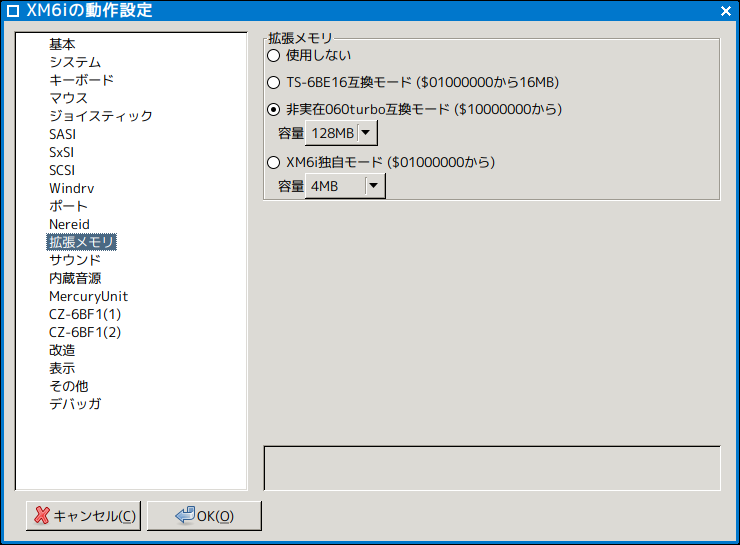
Task: Open サウンド settings page
Action: (75, 260)
